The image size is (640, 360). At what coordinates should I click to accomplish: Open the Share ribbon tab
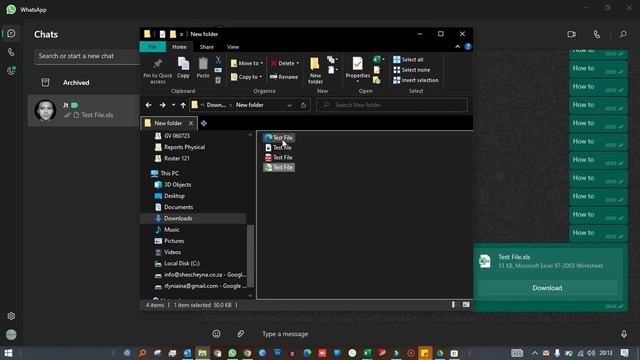tap(207, 47)
